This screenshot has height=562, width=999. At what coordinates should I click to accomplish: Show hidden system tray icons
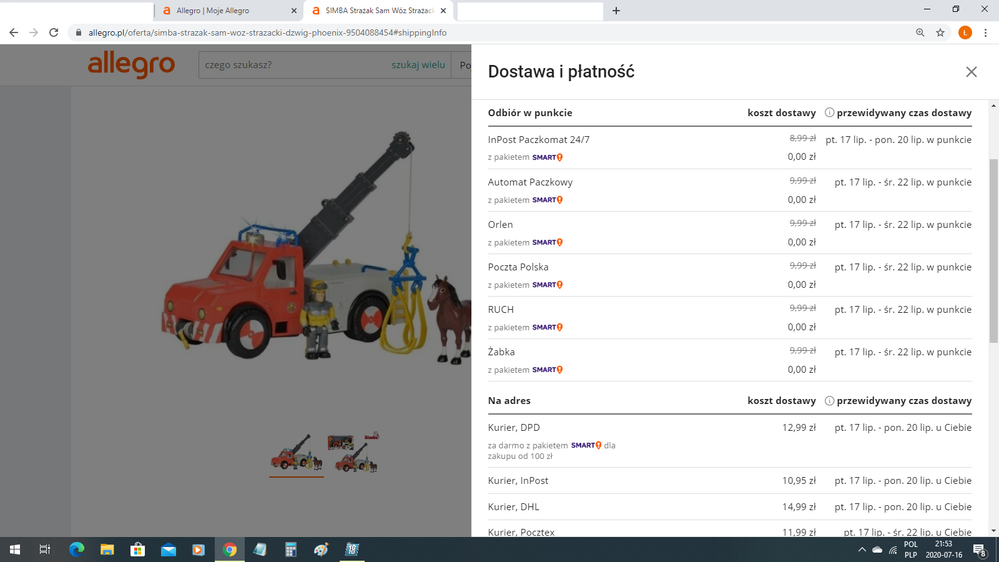(x=862, y=549)
